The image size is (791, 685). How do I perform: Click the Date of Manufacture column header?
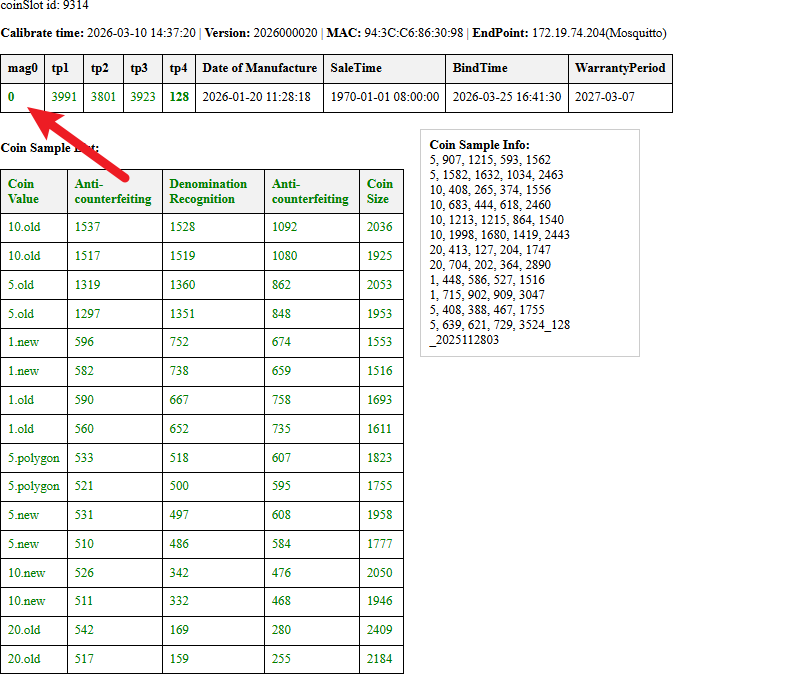click(259, 69)
